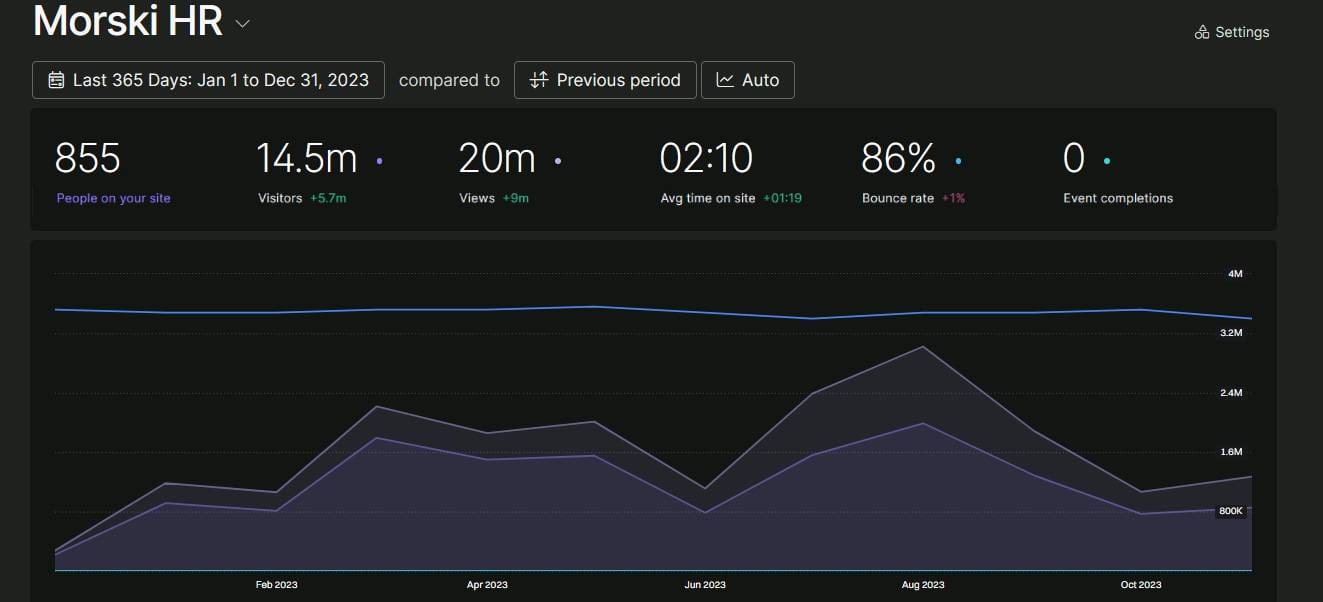1323x602 pixels.
Task: Click the 800K value marker on chart
Action: 1230,511
